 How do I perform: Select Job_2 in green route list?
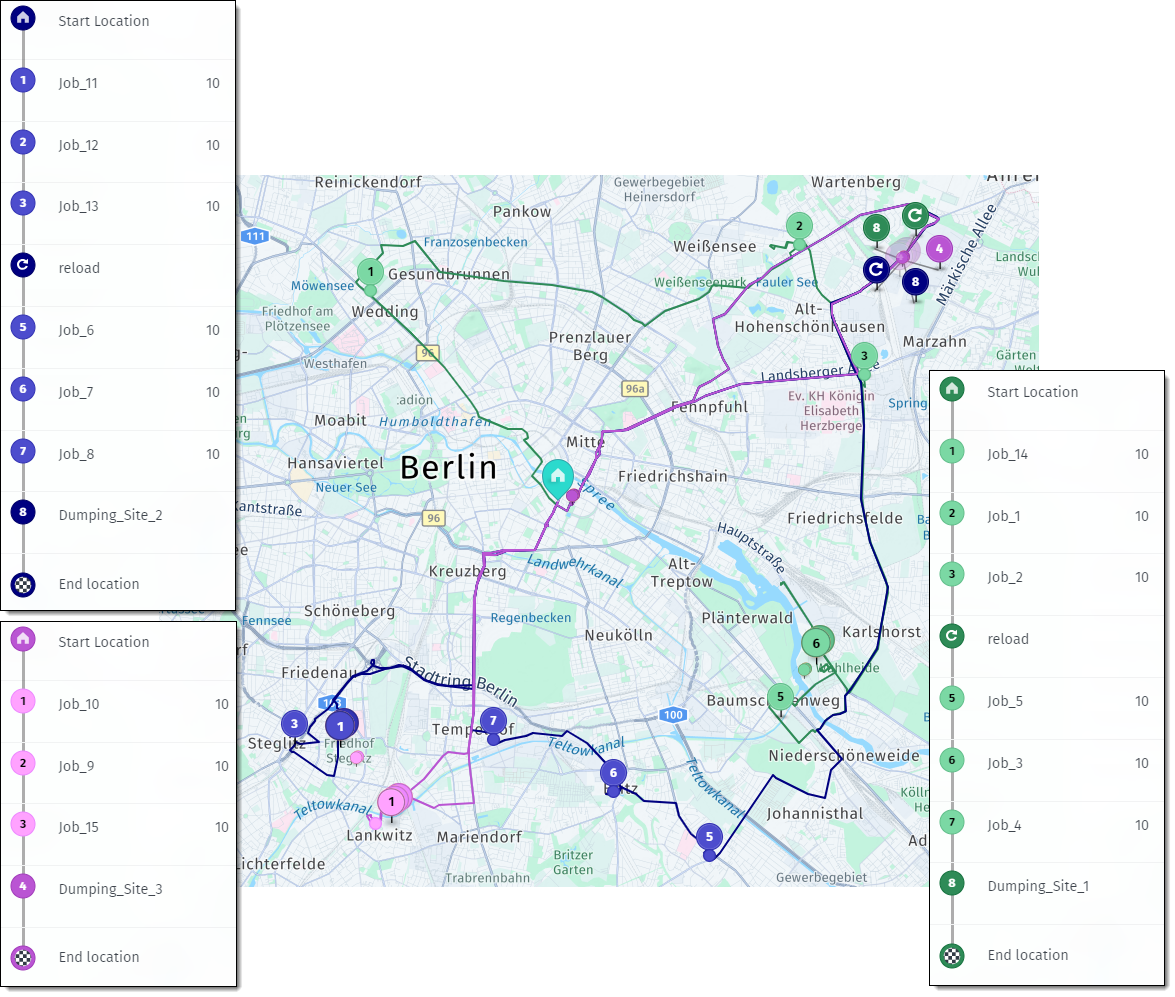tap(1047, 577)
